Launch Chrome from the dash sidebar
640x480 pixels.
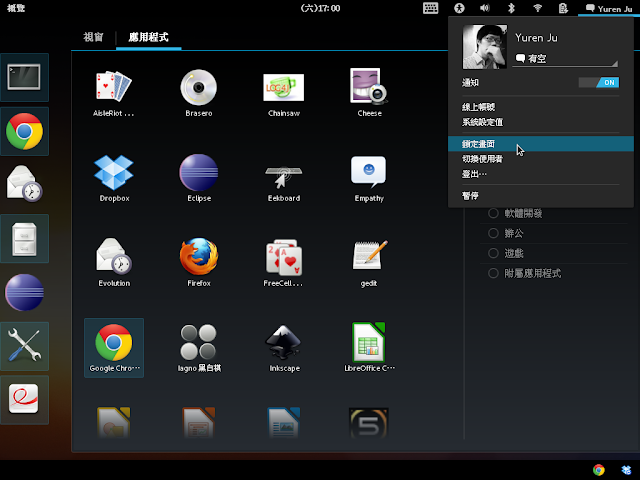(24, 131)
